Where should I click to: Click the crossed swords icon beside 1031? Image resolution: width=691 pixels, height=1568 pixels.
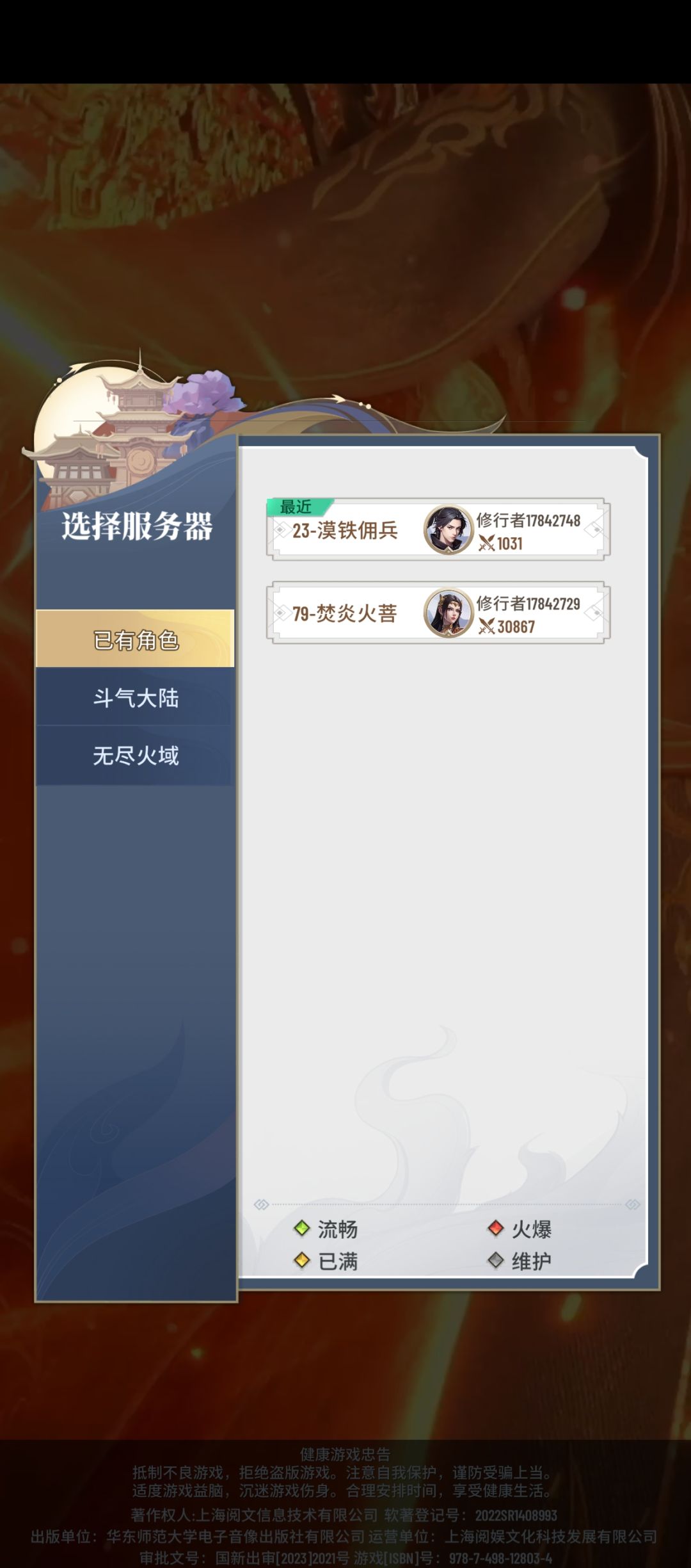[x=487, y=544]
